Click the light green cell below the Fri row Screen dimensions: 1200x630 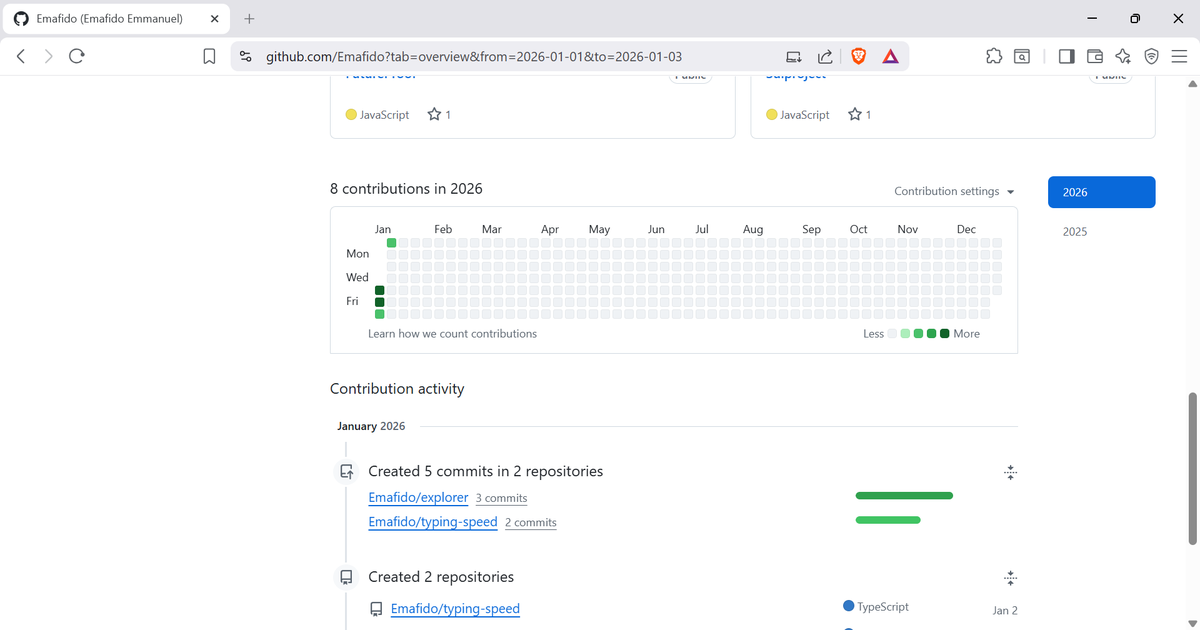point(379,314)
